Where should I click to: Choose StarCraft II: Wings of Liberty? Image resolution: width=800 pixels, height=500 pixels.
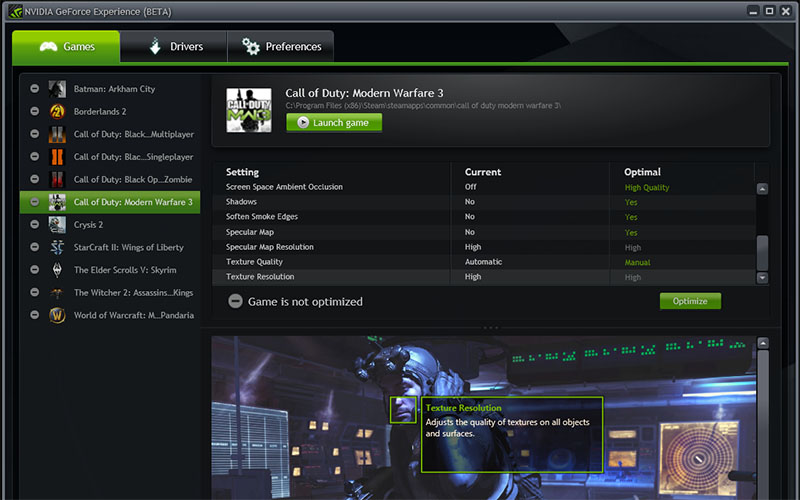110,247
